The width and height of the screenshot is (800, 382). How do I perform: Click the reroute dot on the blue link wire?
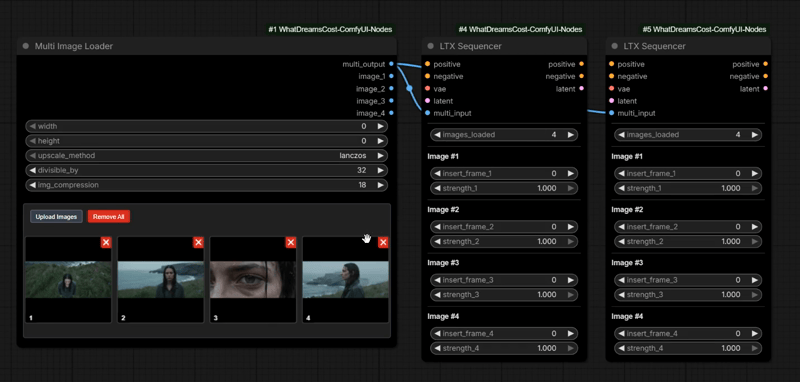[409, 88]
